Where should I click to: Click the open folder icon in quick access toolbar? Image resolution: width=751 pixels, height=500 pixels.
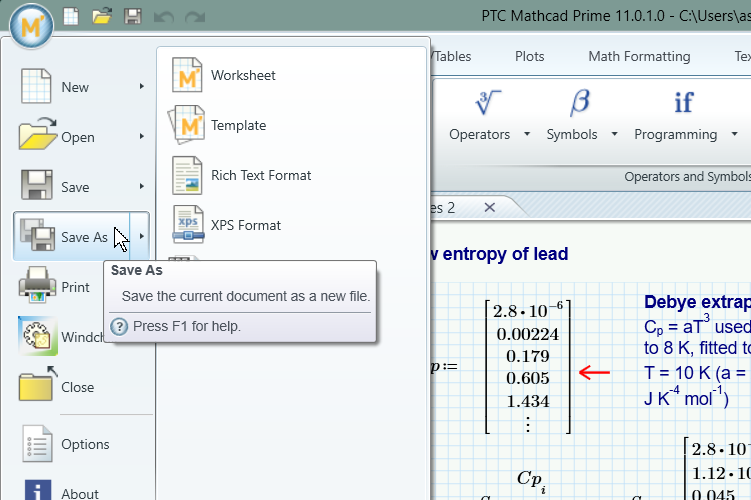101,16
